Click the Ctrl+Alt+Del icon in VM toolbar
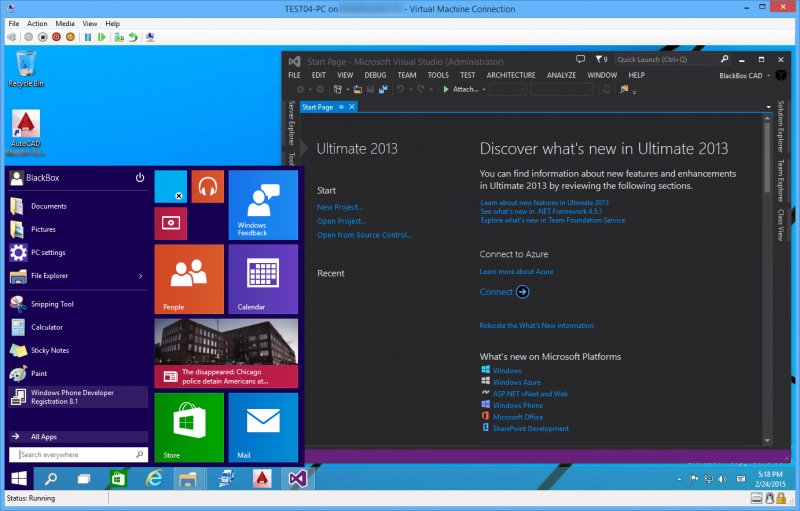800x511 pixels. [11, 37]
